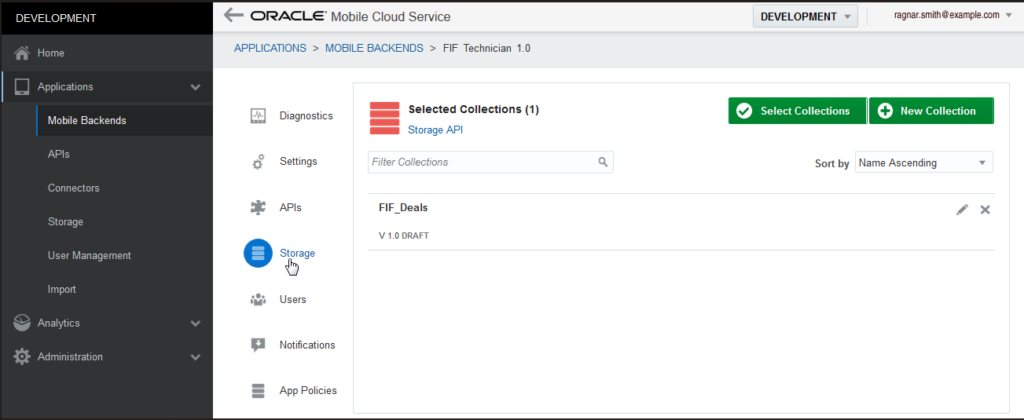Click the checkmark icon on Select Collections
This screenshot has height=420, width=1024.
pyautogui.click(x=744, y=111)
